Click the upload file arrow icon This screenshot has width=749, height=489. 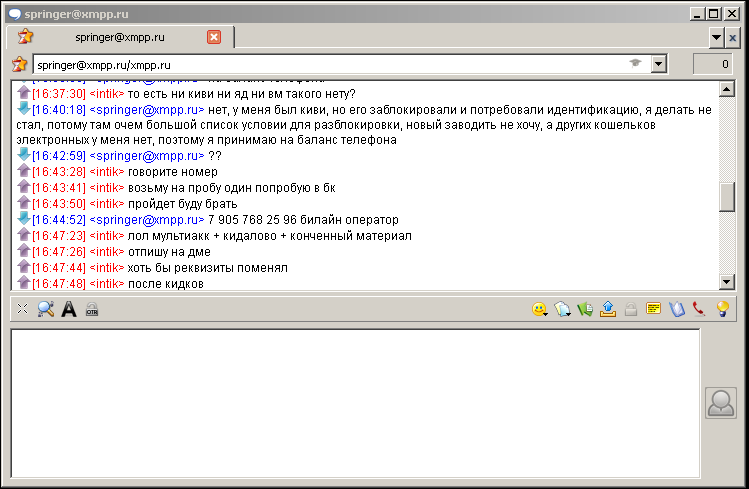(x=608, y=309)
